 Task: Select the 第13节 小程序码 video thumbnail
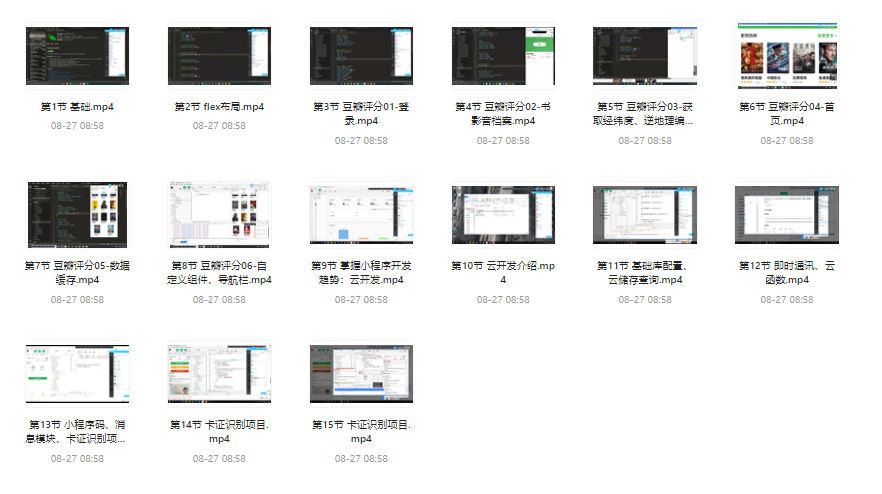click(77, 375)
